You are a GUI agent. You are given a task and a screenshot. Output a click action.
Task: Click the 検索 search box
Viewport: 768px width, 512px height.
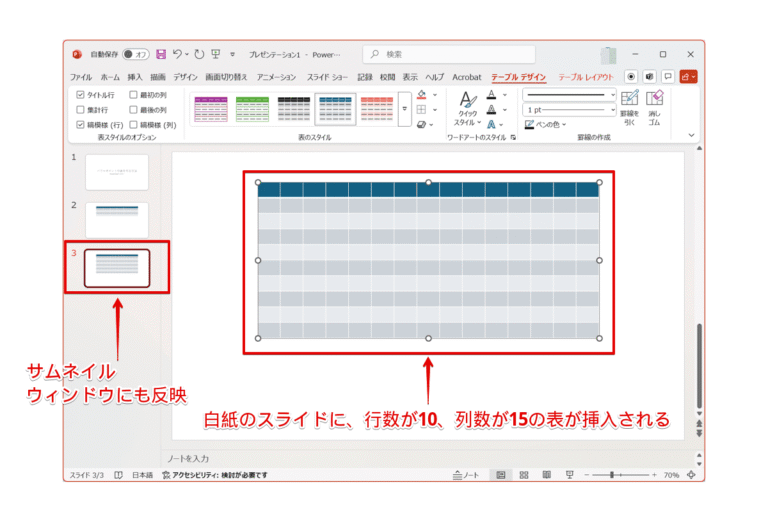coord(449,54)
